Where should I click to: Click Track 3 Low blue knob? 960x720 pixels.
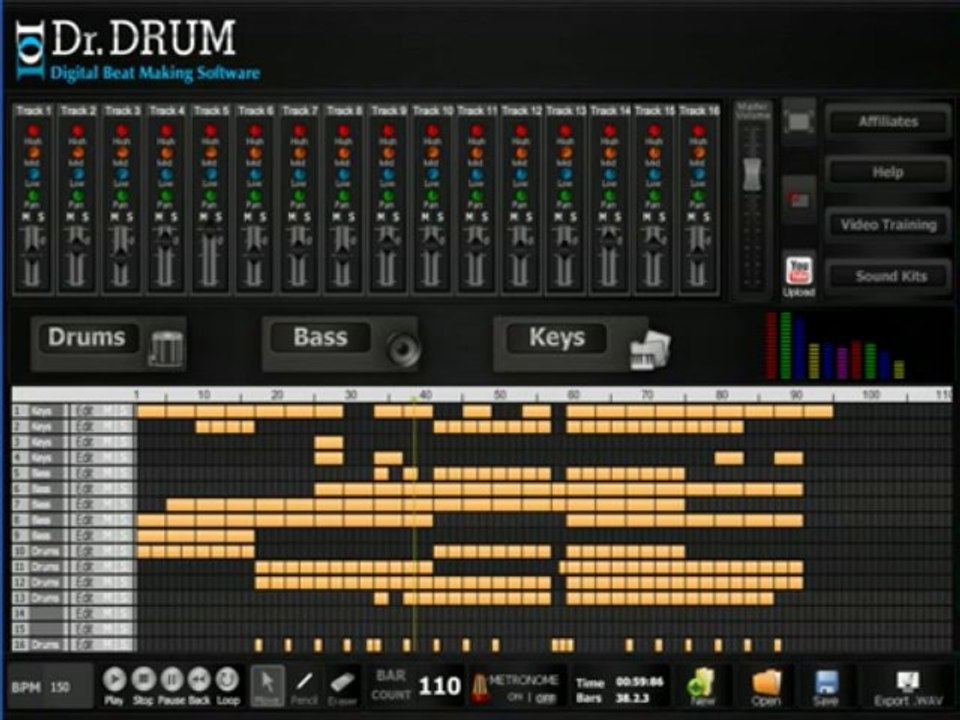122,174
